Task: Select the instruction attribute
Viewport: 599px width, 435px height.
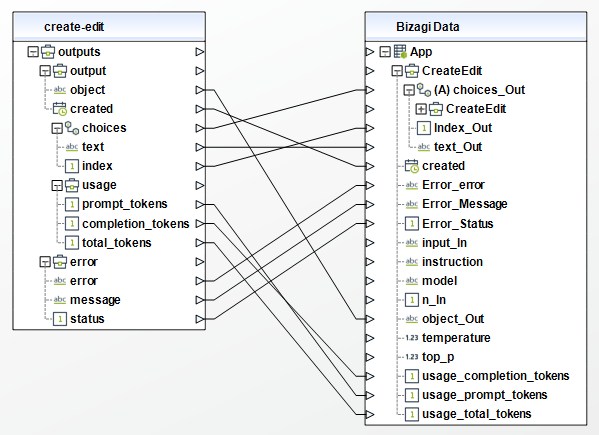Action: click(x=452, y=262)
